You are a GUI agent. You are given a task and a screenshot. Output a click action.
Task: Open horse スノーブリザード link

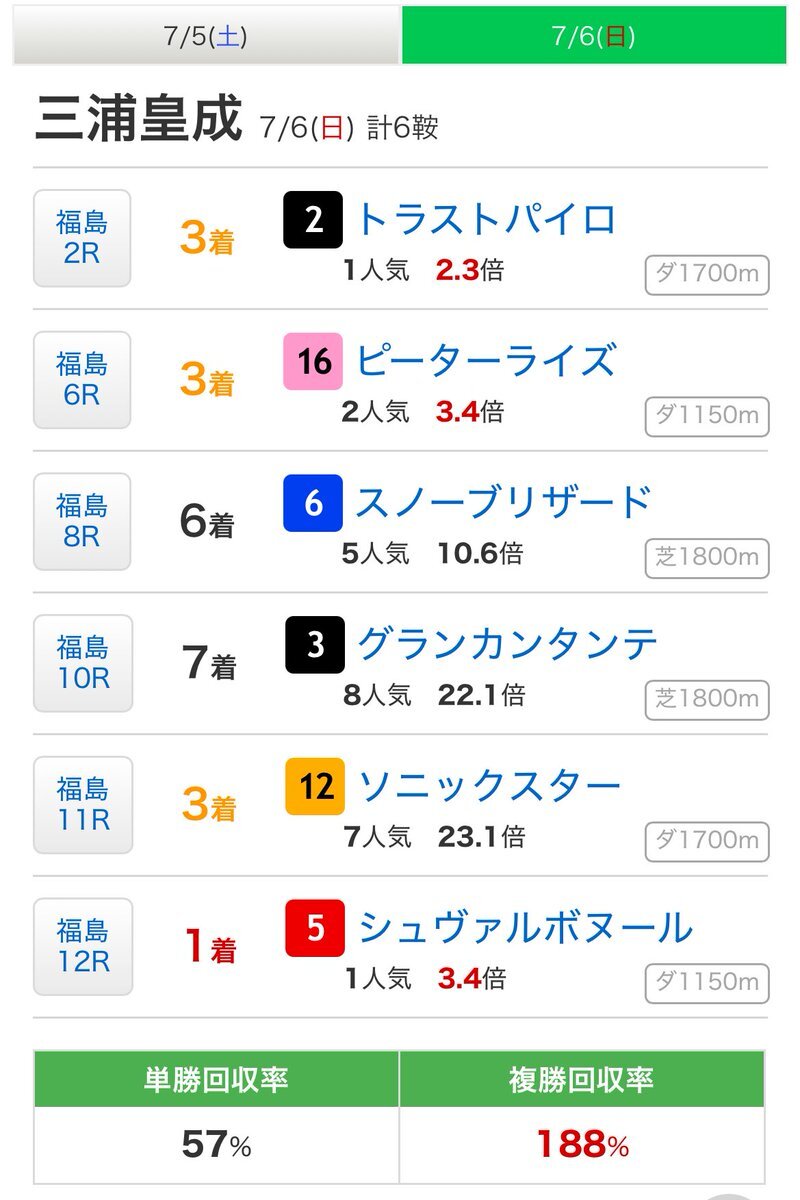(503, 502)
